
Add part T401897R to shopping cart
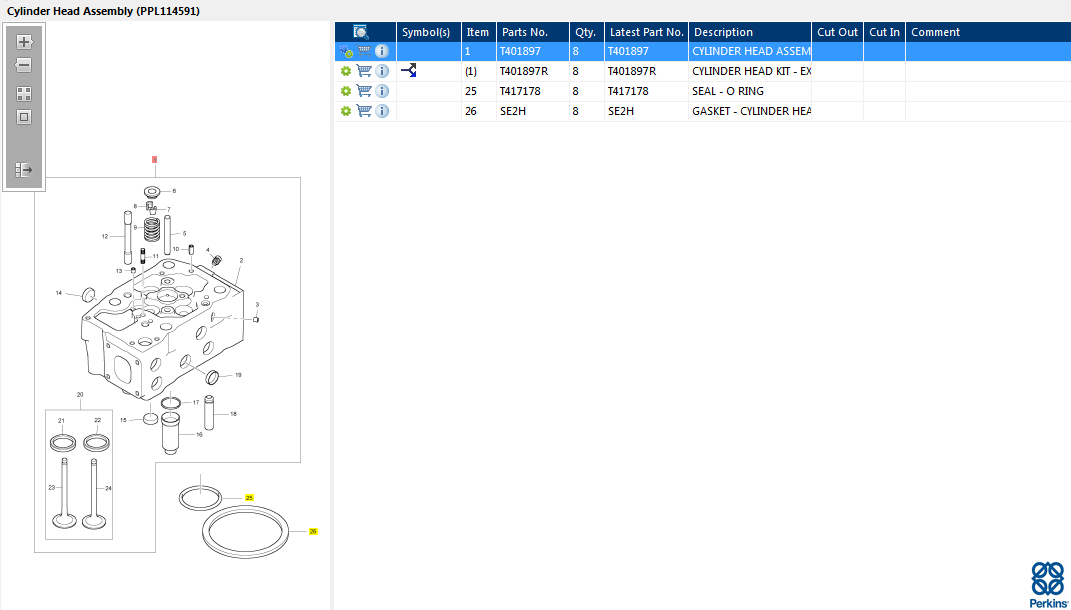pos(364,71)
